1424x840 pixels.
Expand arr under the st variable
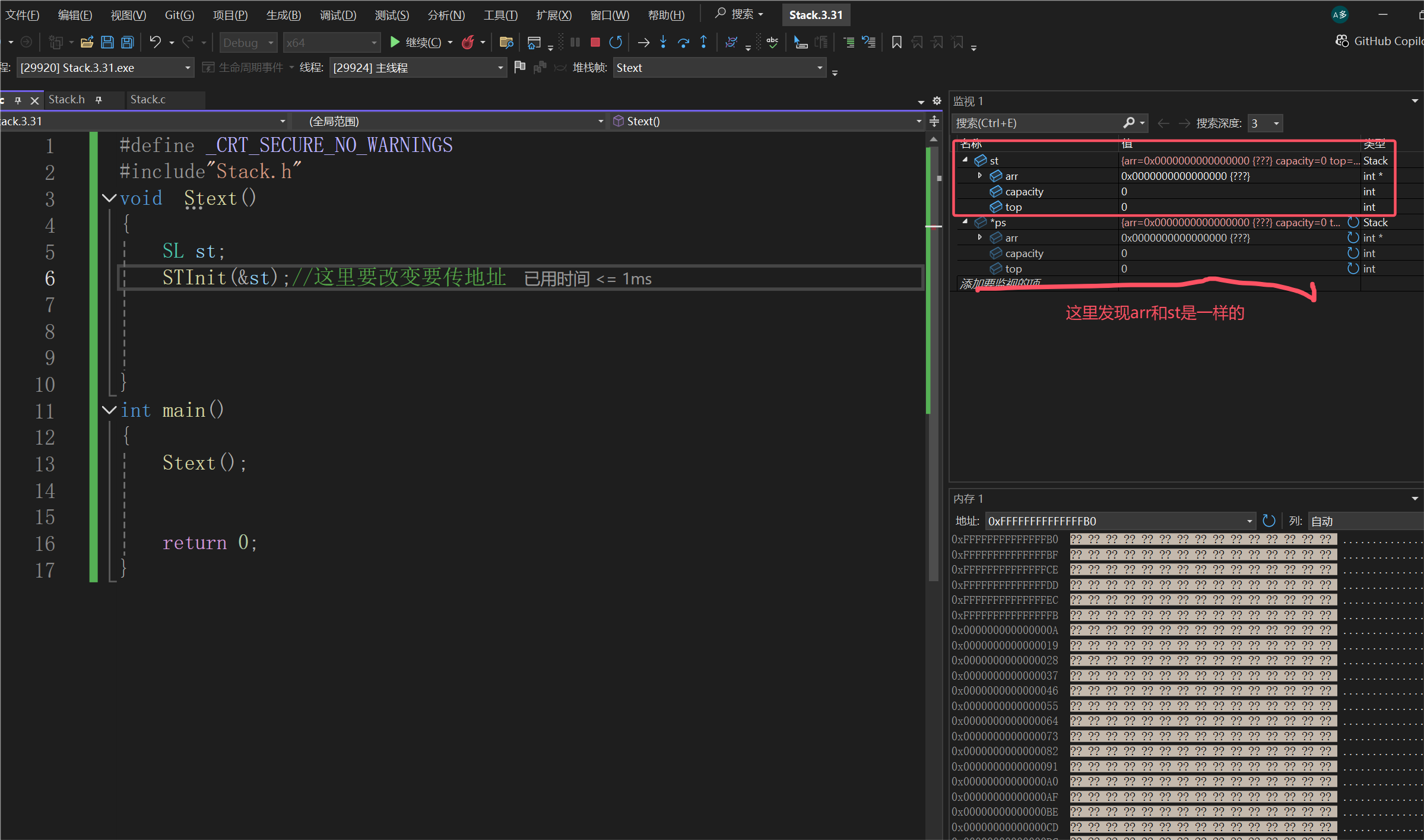[980, 176]
